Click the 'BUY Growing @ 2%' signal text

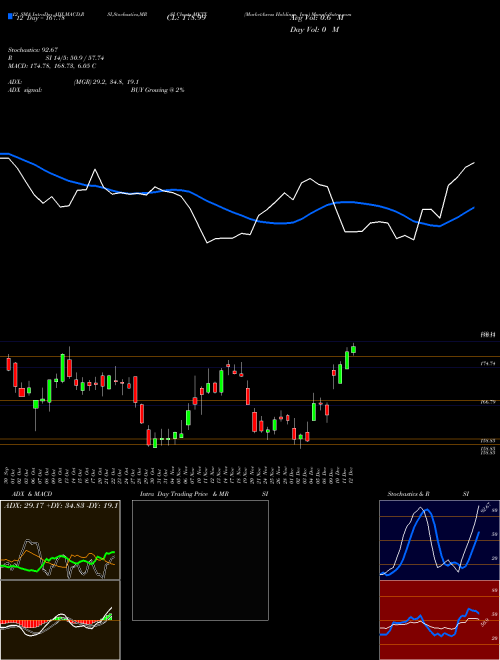coord(157,90)
